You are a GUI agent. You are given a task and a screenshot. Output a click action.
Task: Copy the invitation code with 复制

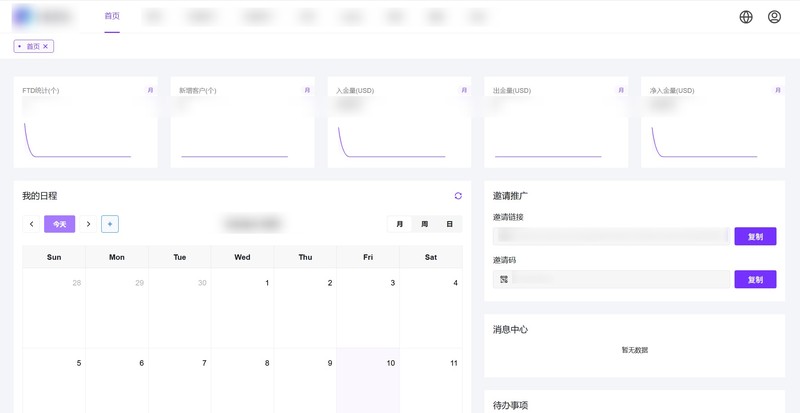pyautogui.click(x=755, y=280)
